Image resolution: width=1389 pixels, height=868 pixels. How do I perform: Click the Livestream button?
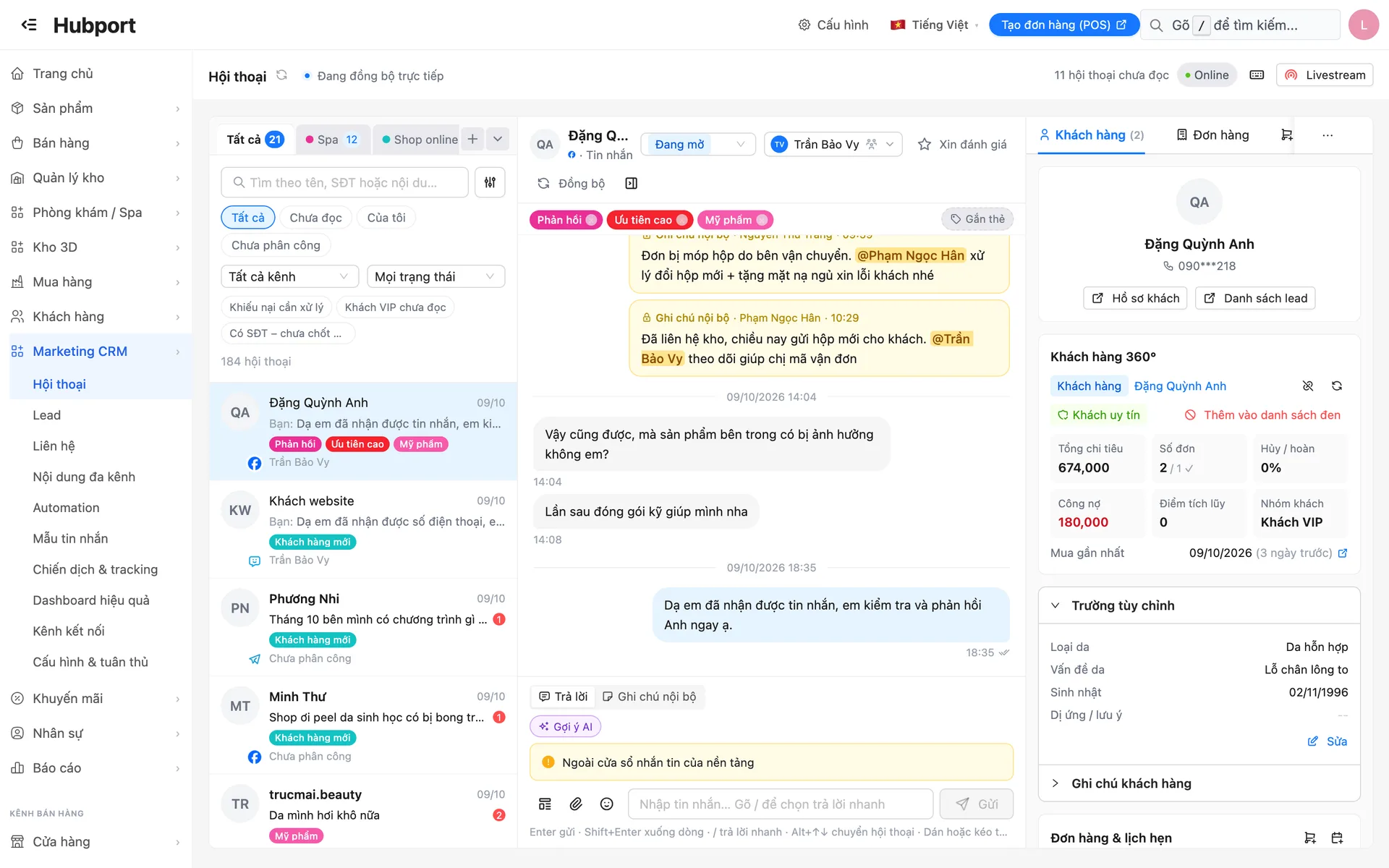(1325, 75)
